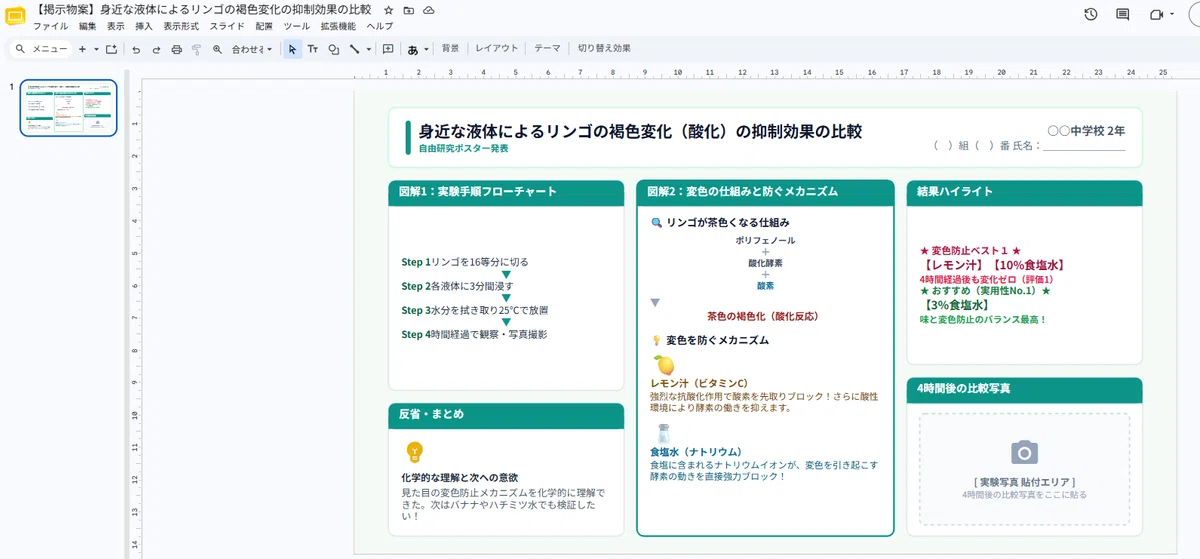
Task: Select the line tool
Action: [x=354, y=49]
